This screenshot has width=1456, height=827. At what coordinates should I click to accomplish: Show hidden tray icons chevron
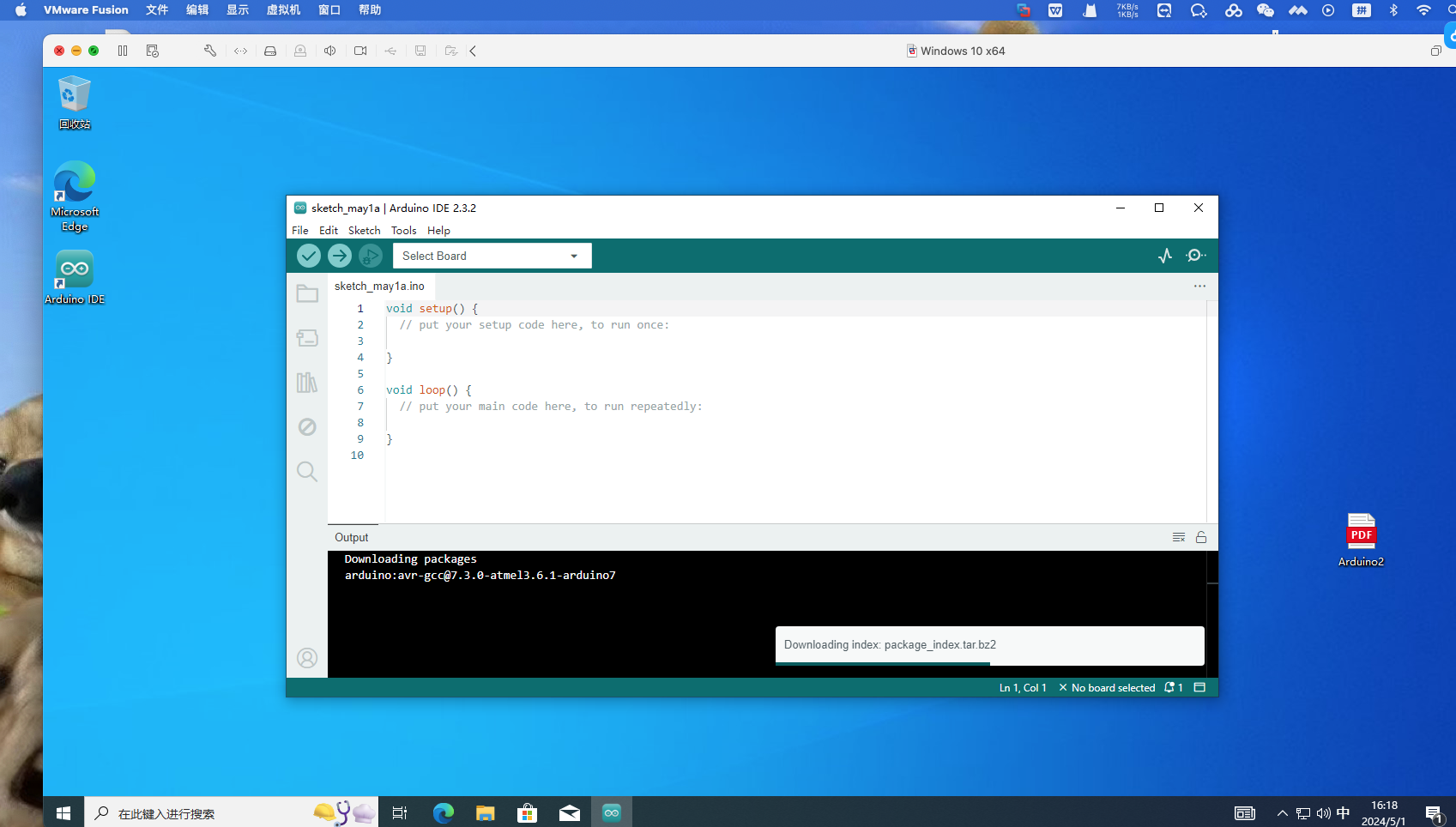point(1282,813)
